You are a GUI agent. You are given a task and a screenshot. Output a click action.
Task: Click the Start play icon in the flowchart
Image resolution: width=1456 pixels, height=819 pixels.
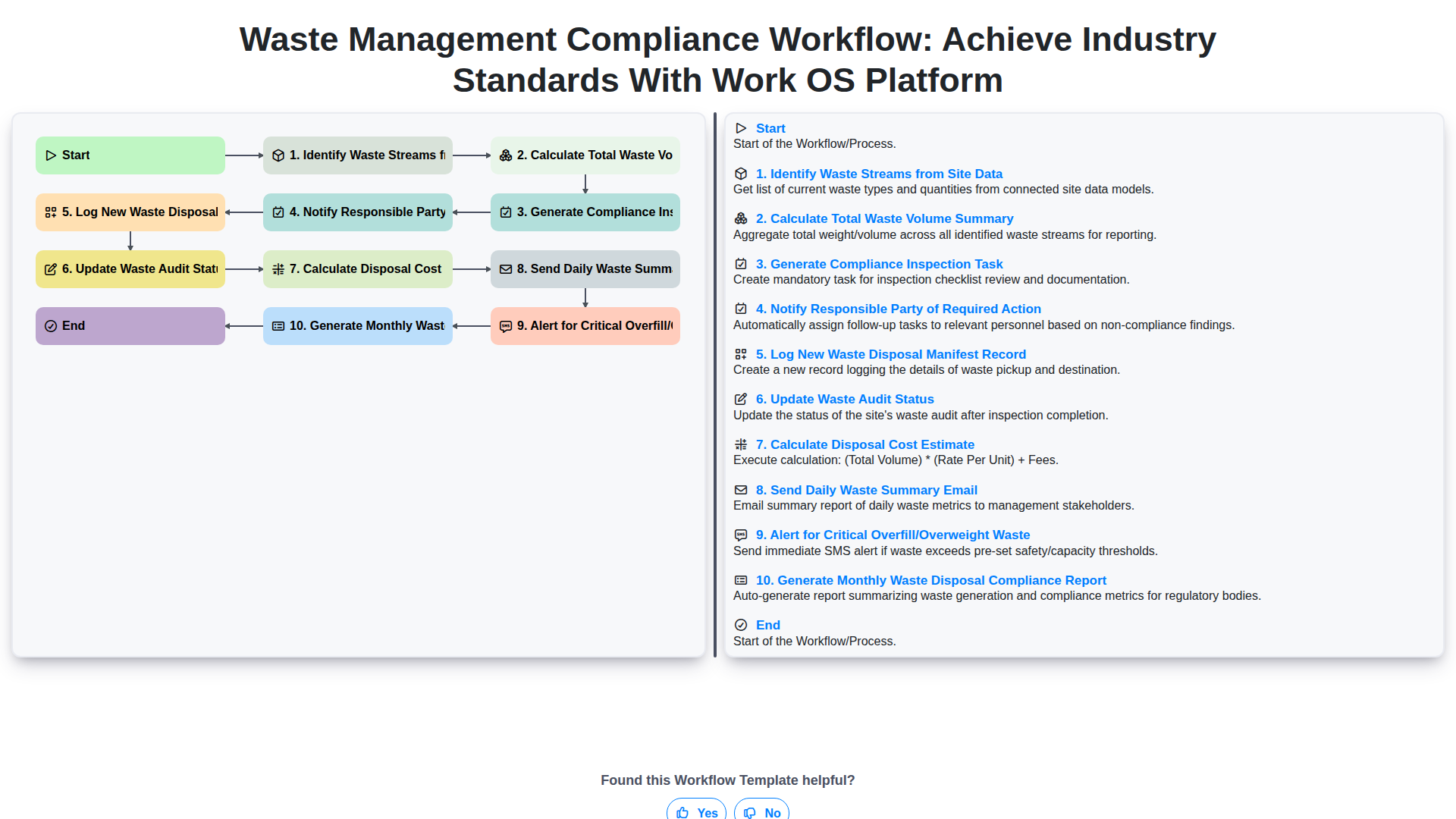(x=52, y=155)
